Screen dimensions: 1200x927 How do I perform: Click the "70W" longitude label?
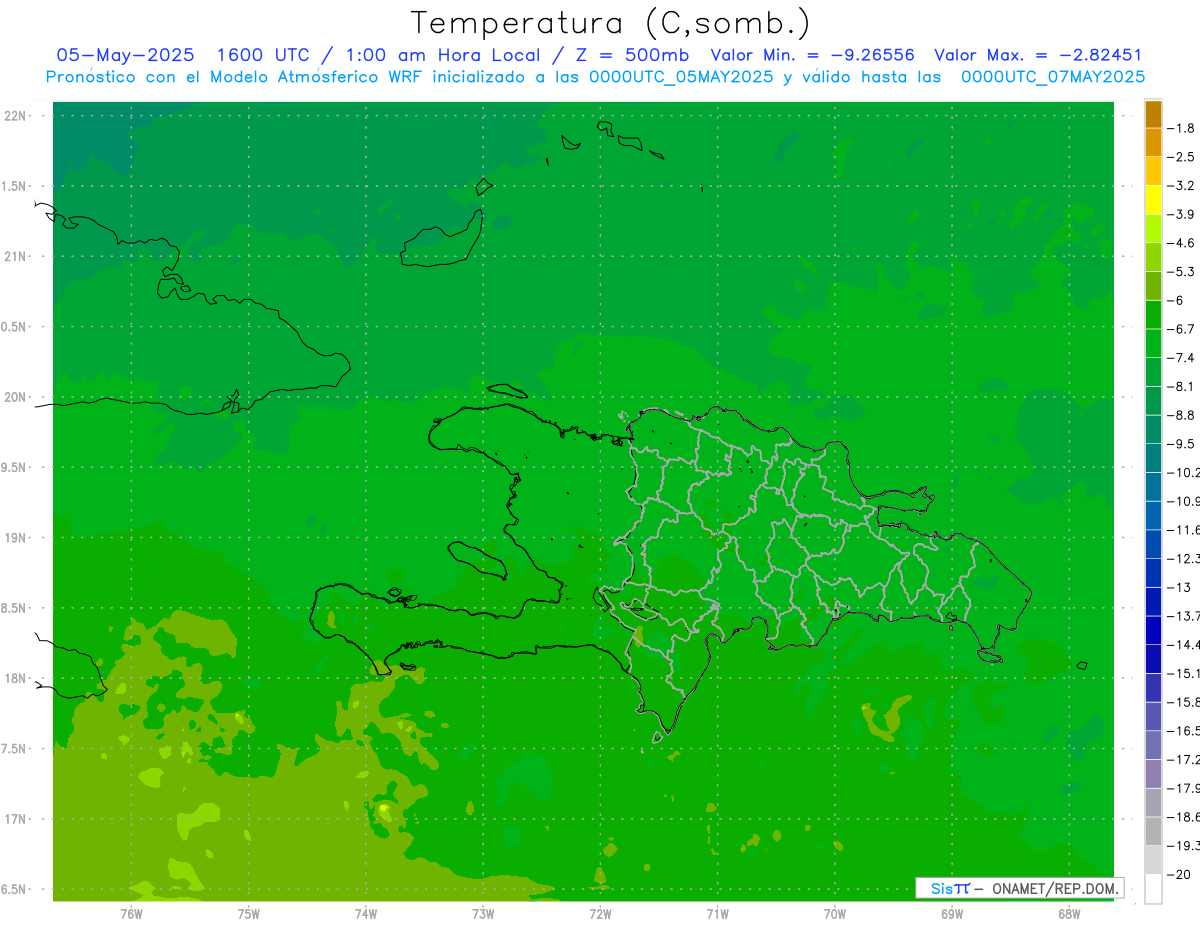point(834,914)
